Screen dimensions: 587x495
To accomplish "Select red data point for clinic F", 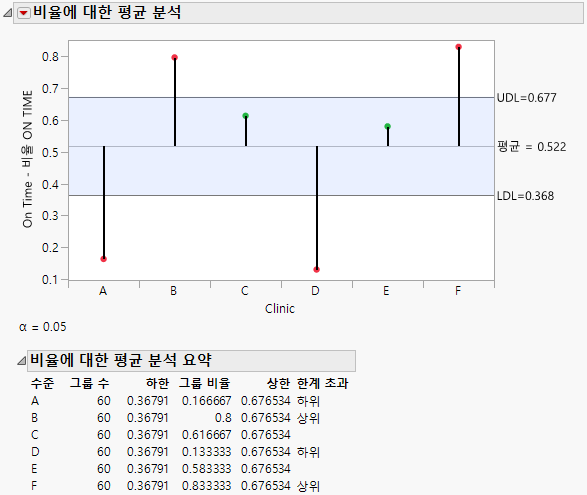I will [x=459, y=47].
